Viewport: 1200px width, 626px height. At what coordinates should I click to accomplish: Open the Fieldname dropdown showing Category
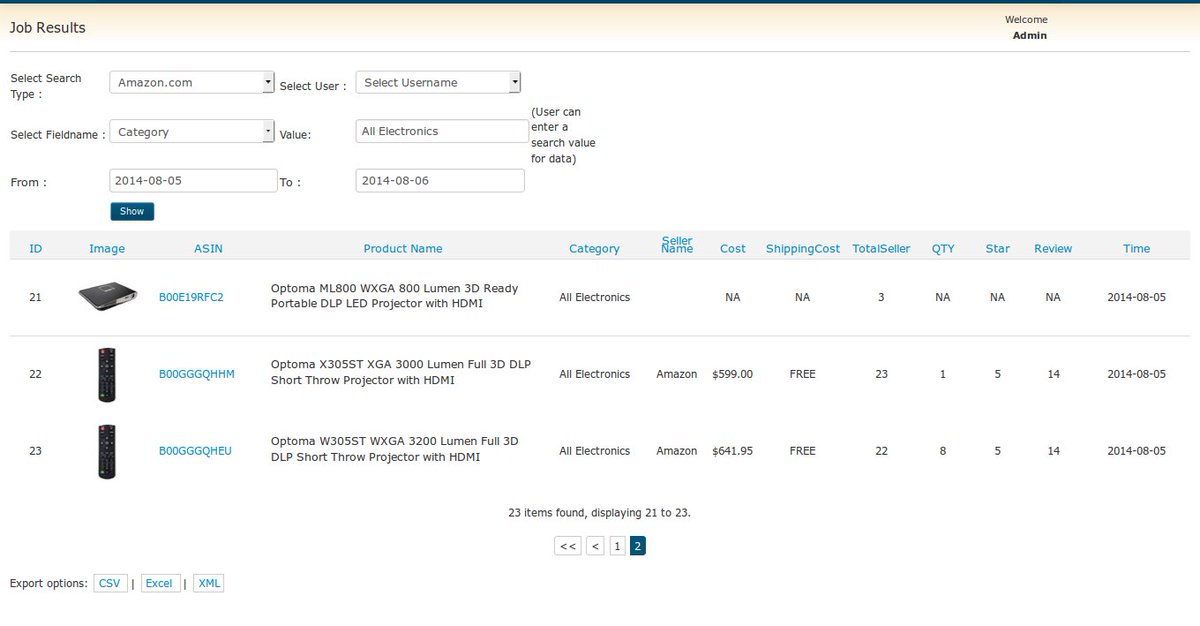coord(192,131)
